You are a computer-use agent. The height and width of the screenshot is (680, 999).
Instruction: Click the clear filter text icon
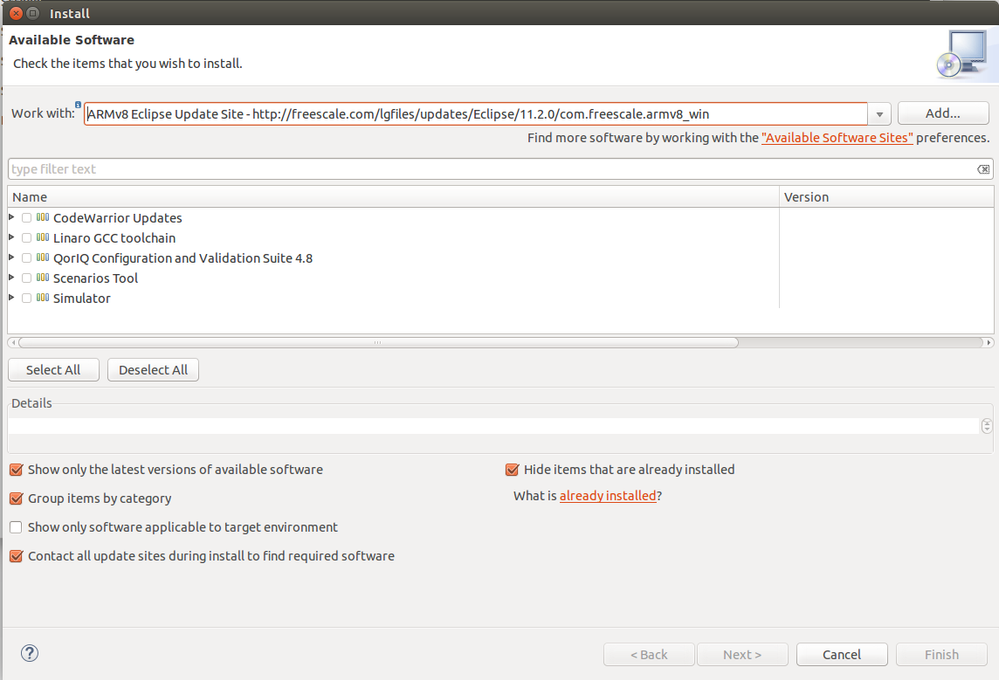tap(983, 169)
